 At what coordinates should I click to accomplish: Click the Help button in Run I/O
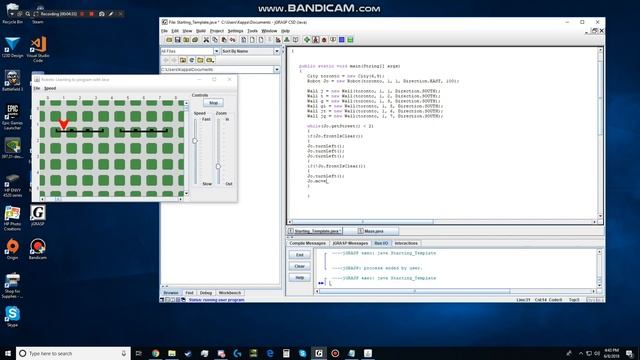click(300, 278)
